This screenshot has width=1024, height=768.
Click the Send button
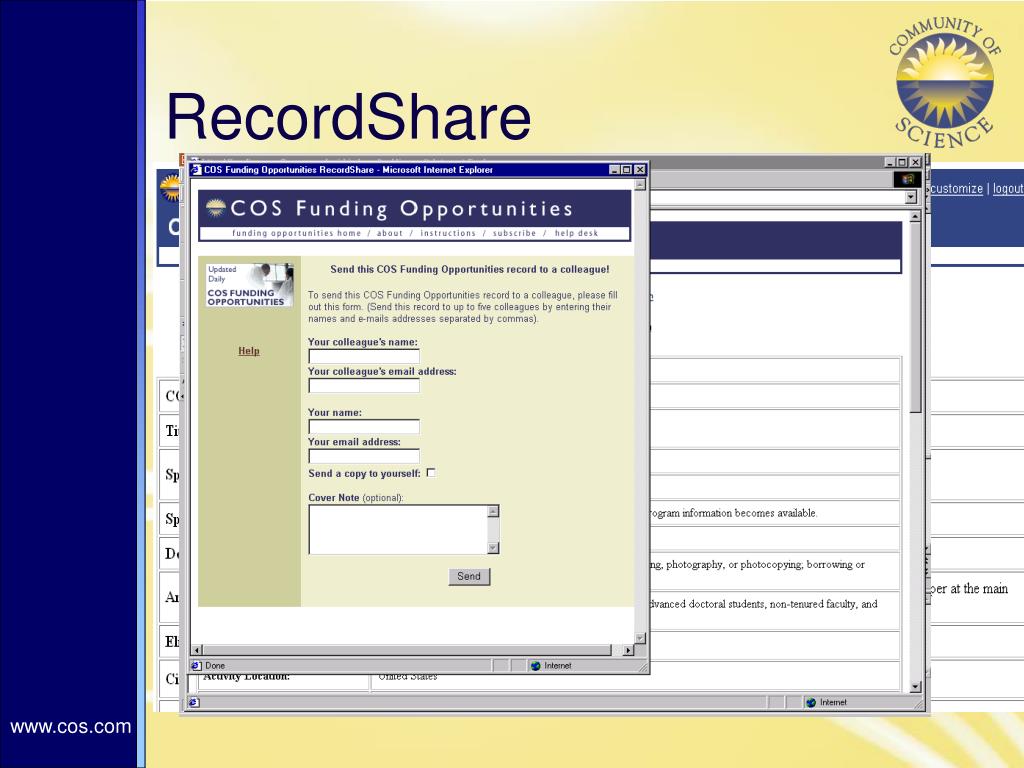click(x=469, y=576)
